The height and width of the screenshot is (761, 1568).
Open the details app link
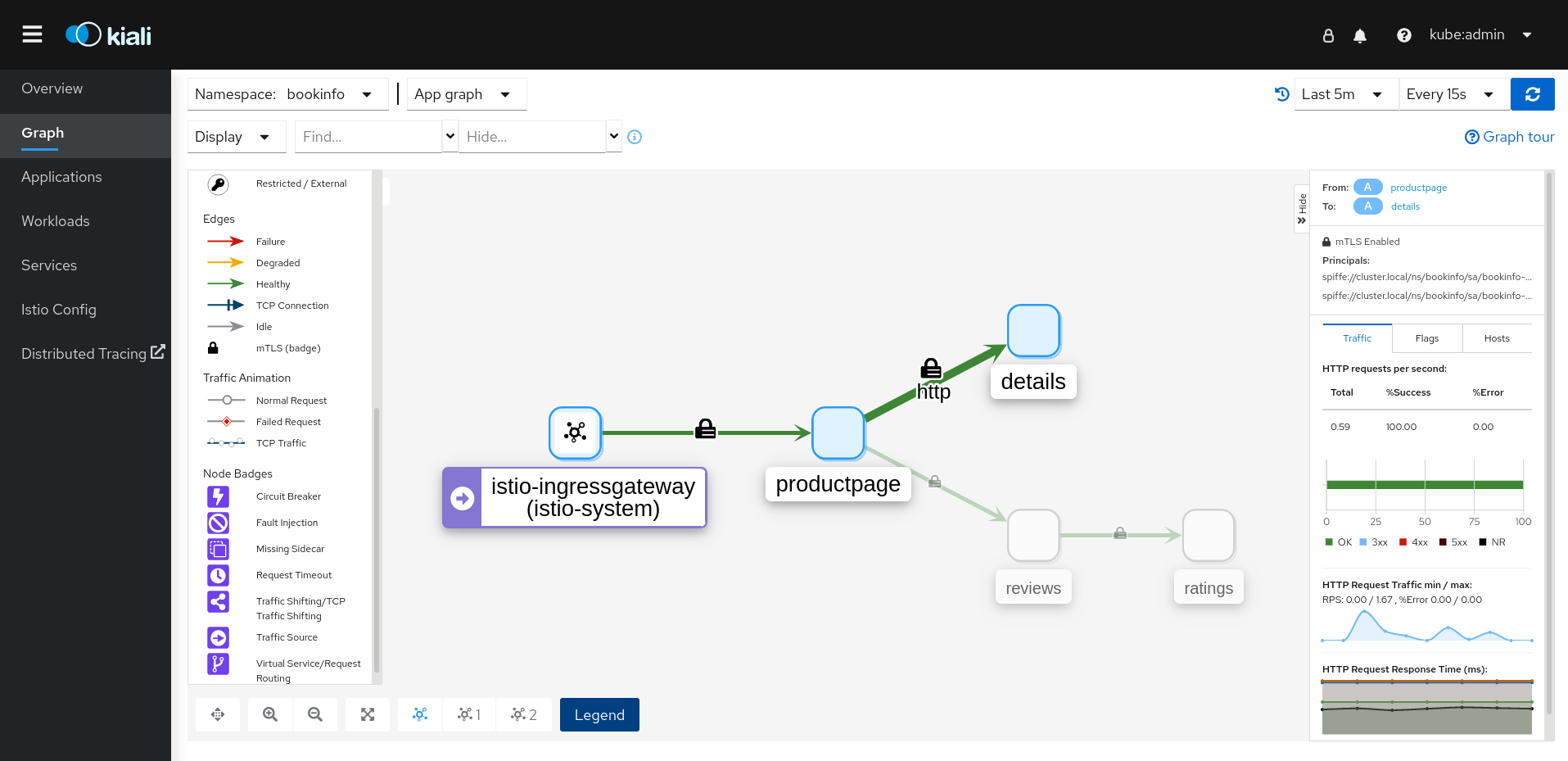click(x=1405, y=206)
